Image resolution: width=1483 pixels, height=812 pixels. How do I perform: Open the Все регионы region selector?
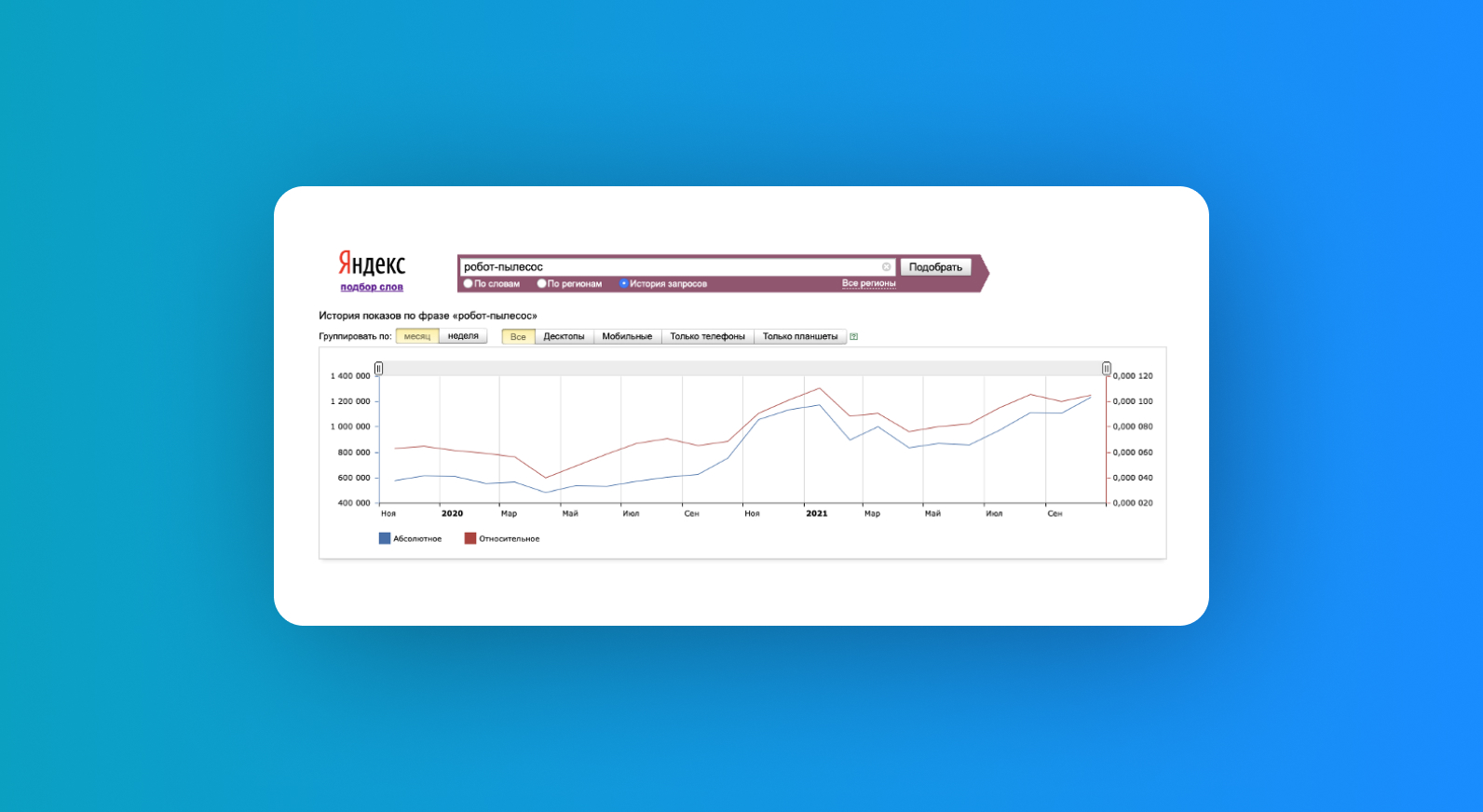click(868, 283)
